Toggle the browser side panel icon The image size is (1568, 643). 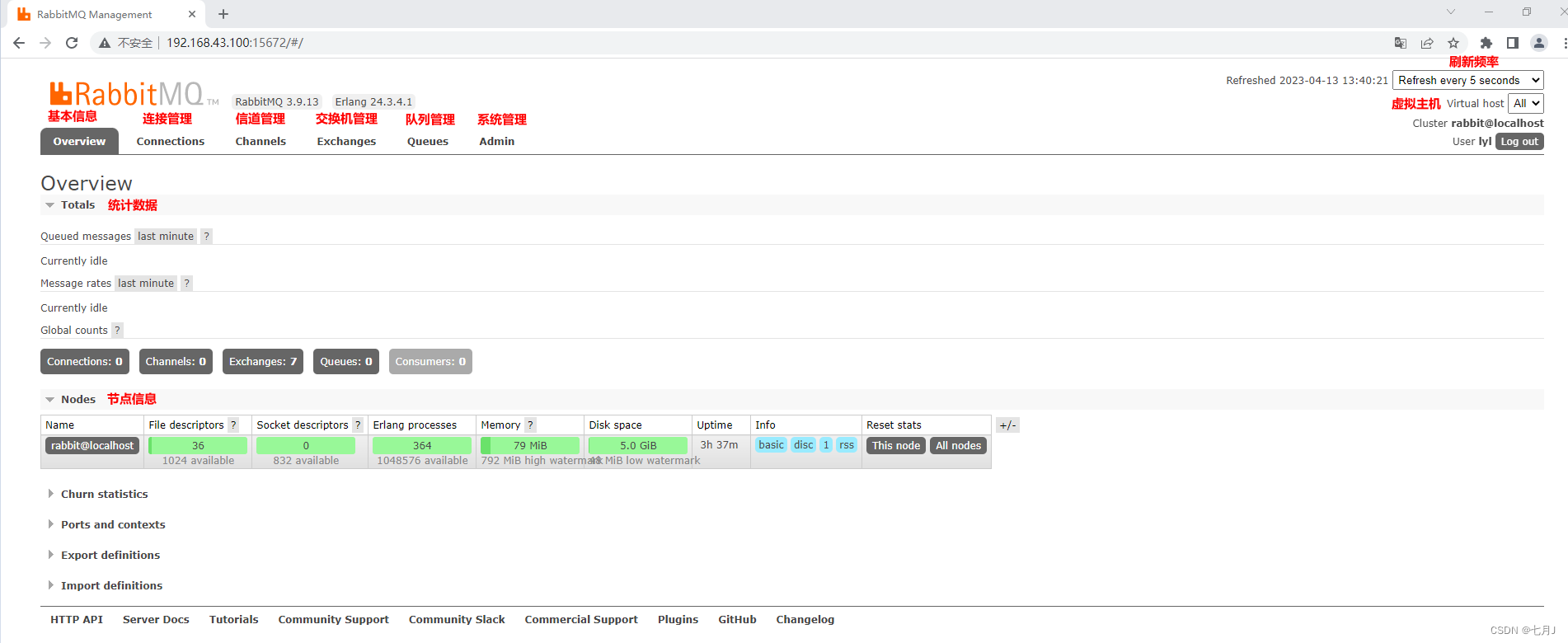click(x=1512, y=43)
